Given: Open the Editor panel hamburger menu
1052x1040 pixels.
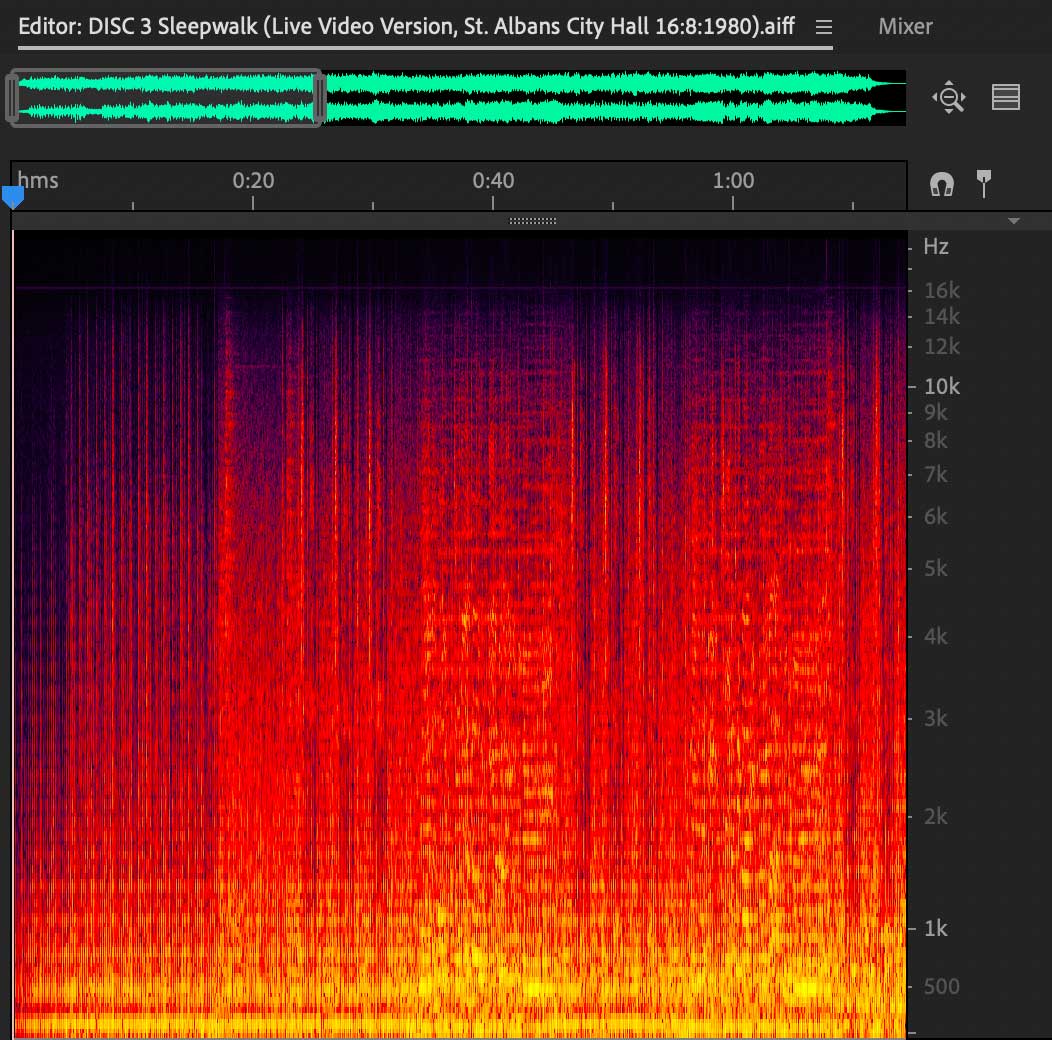Looking at the screenshot, I should coord(823,27).
